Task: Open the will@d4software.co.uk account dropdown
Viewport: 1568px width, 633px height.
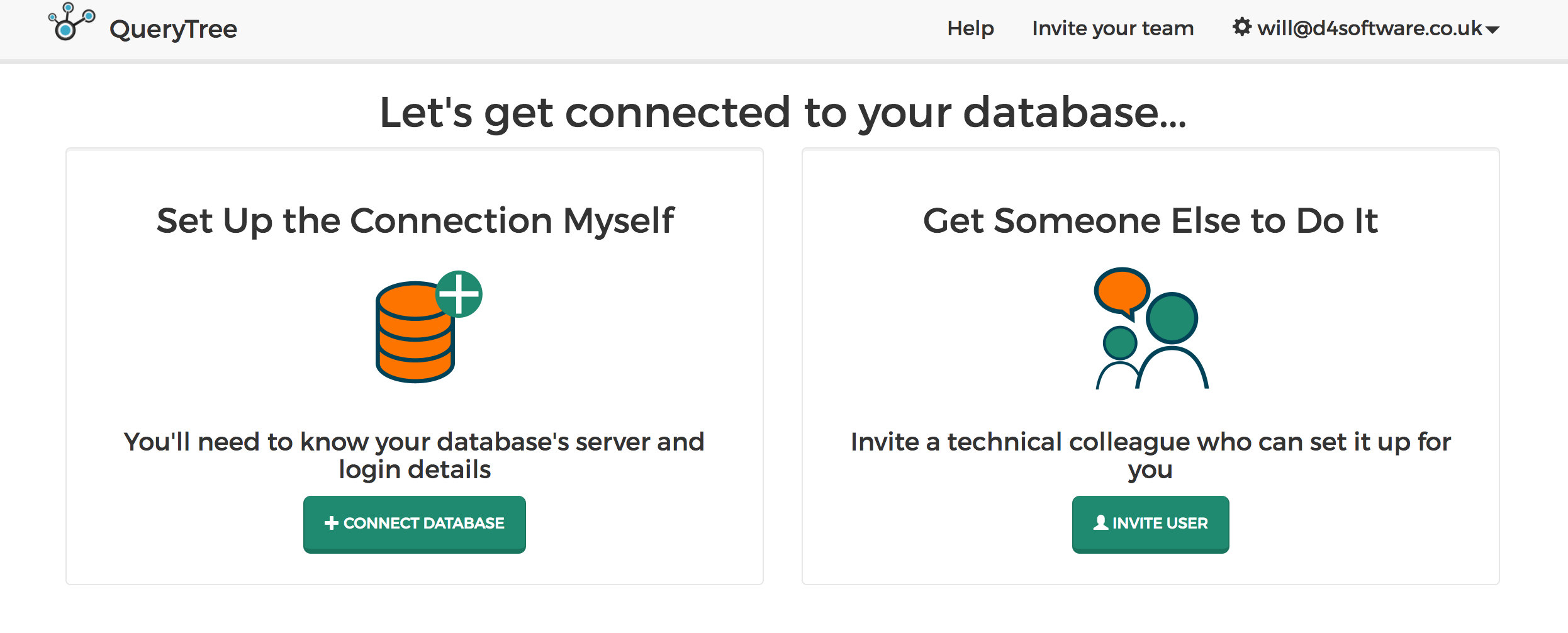Action: pyautogui.click(x=1370, y=28)
